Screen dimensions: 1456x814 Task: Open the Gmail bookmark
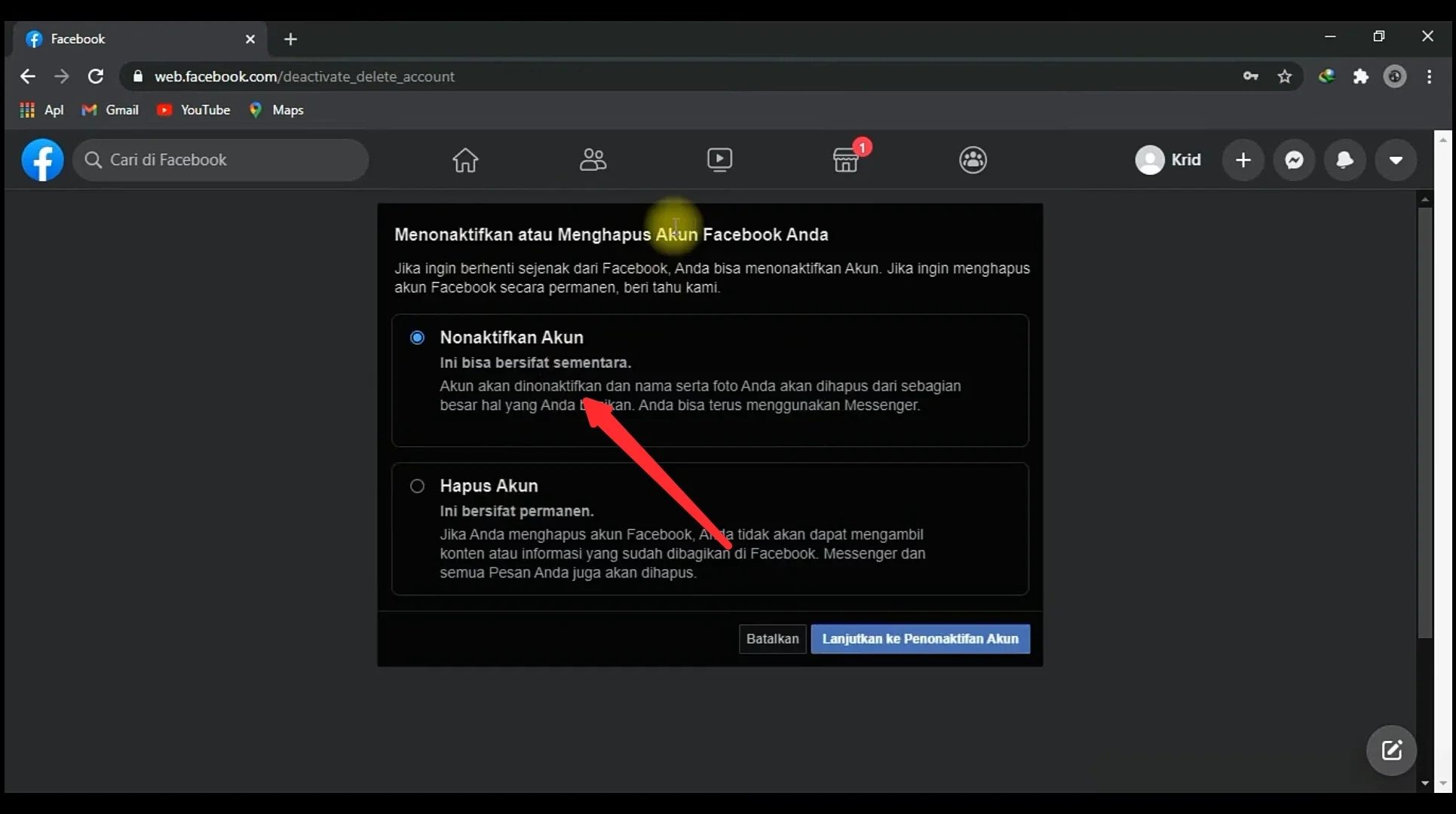(x=110, y=110)
